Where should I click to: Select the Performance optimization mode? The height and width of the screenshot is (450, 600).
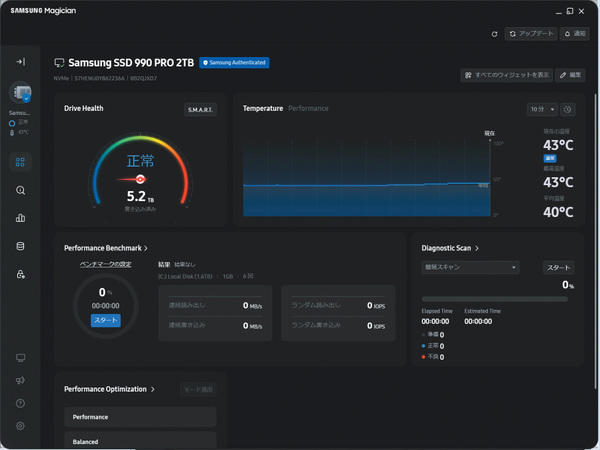pyautogui.click(x=140, y=417)
